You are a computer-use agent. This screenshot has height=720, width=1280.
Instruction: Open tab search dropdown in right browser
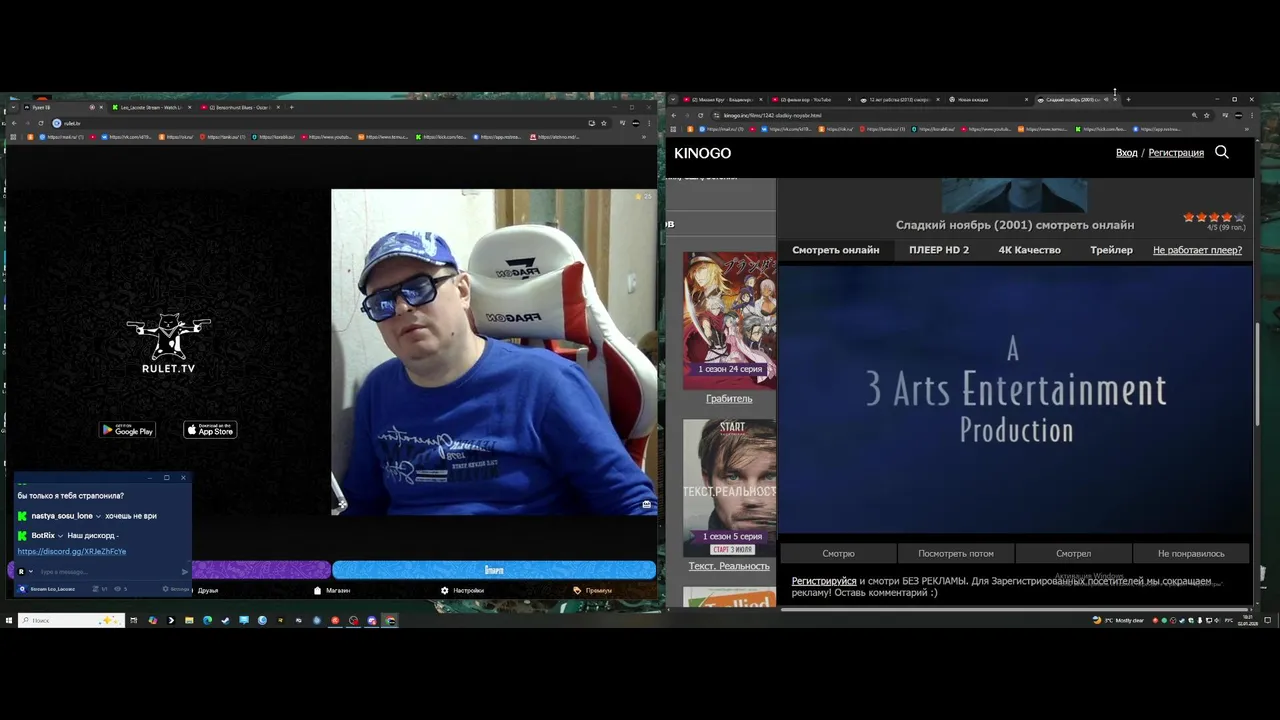point(673,99)
